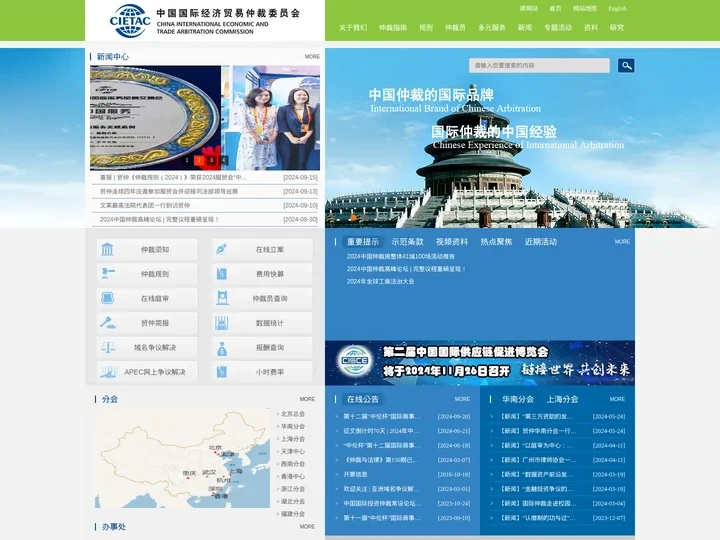Select 香港中心 in the branch list

(292, 476)
